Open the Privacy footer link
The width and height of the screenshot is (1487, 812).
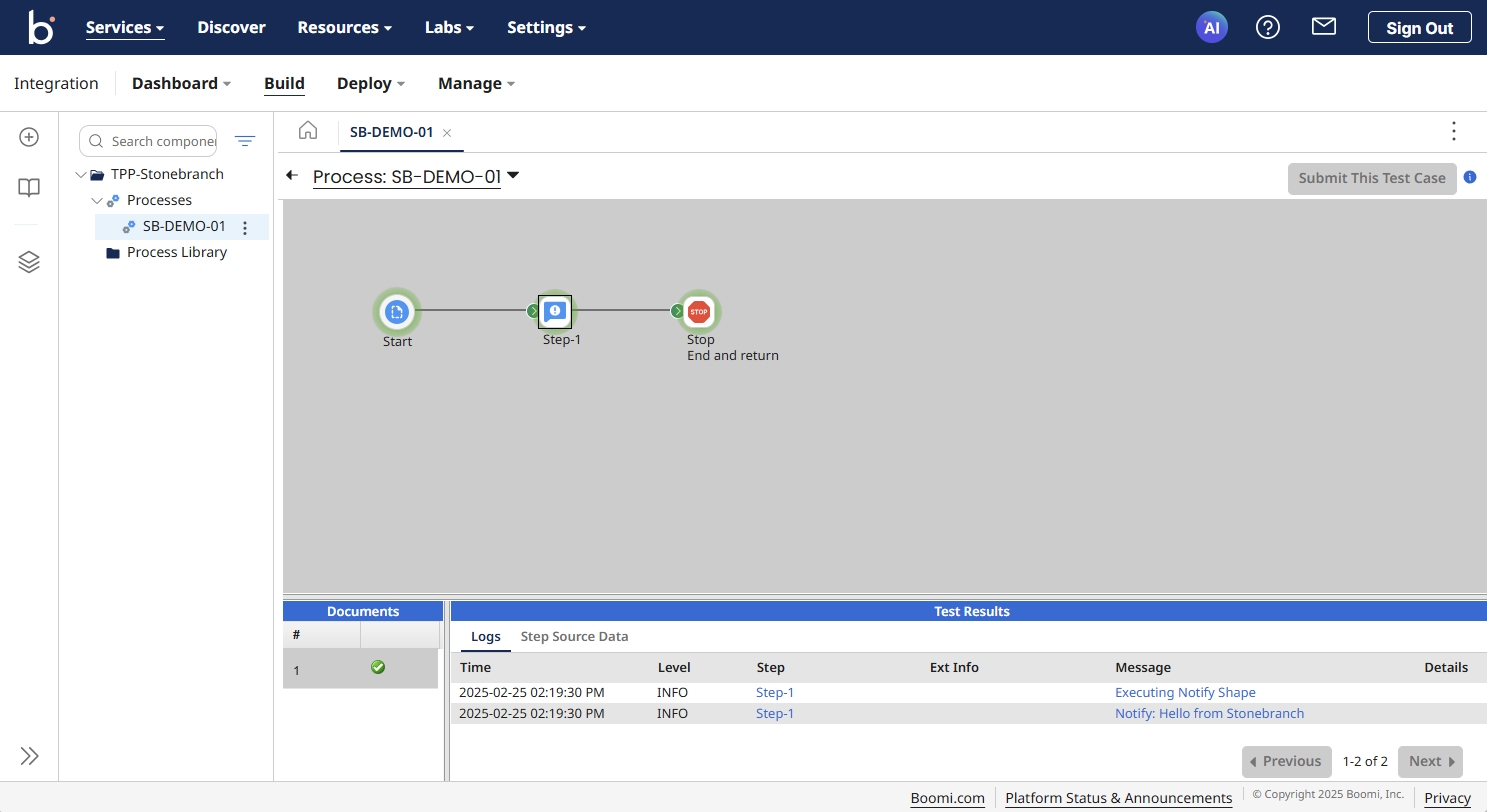coord(1448,798)
